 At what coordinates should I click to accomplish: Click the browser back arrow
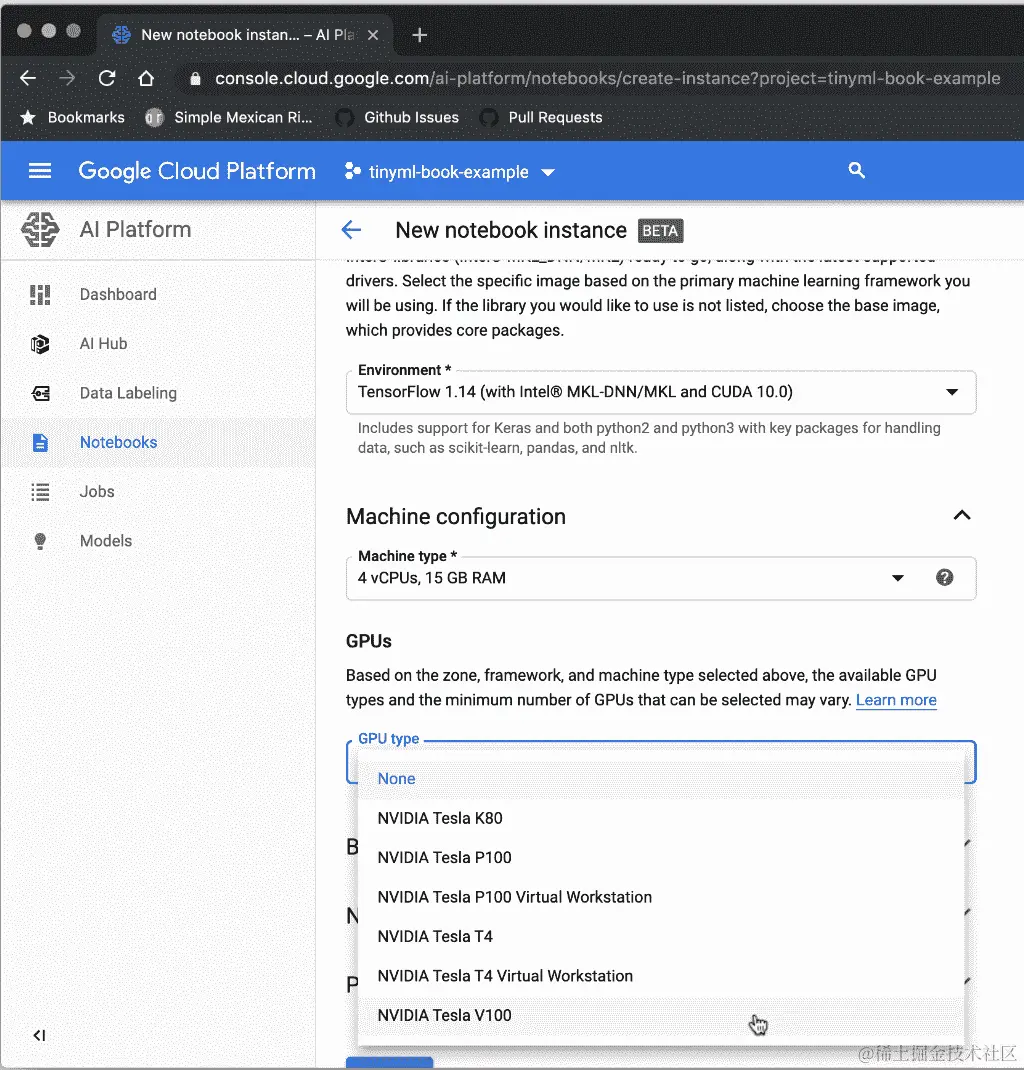(x=28, y=78)
